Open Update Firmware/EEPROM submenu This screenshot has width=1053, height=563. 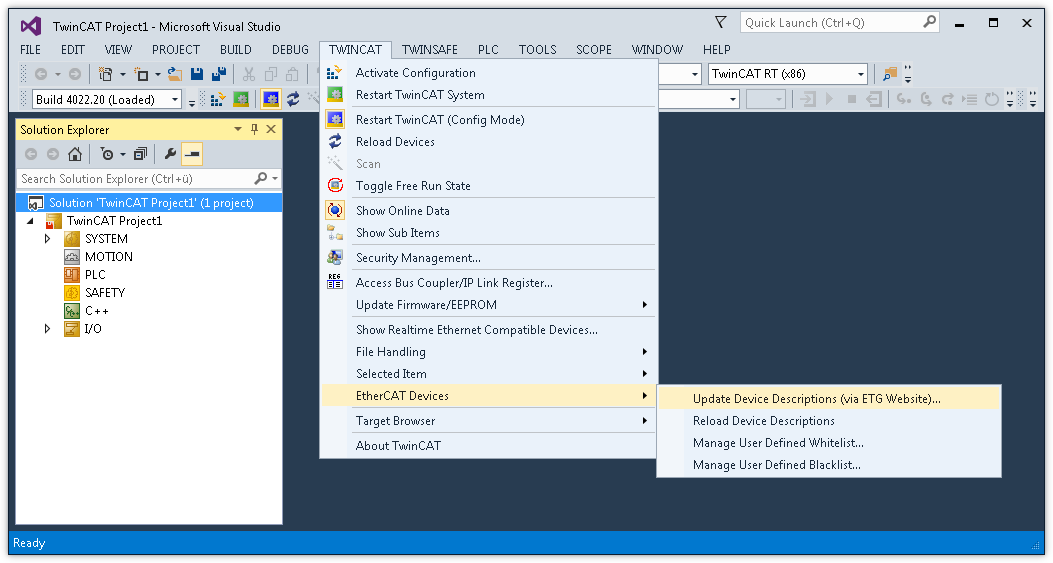pos(488,304)
